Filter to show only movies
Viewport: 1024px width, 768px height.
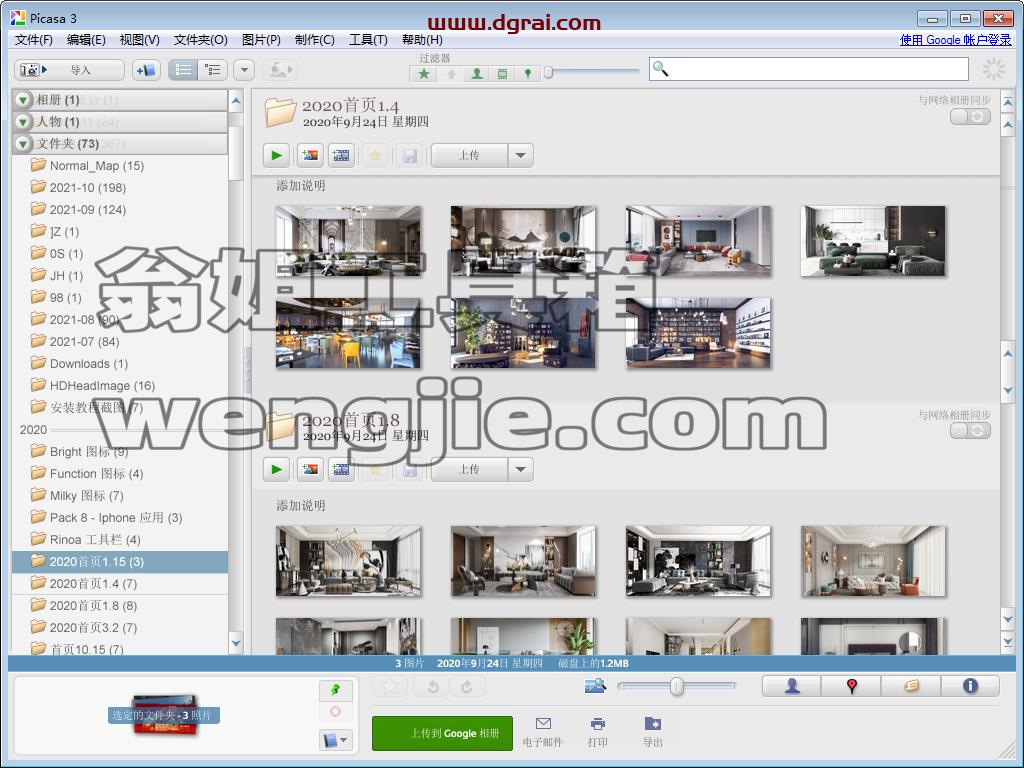point(502,74)
